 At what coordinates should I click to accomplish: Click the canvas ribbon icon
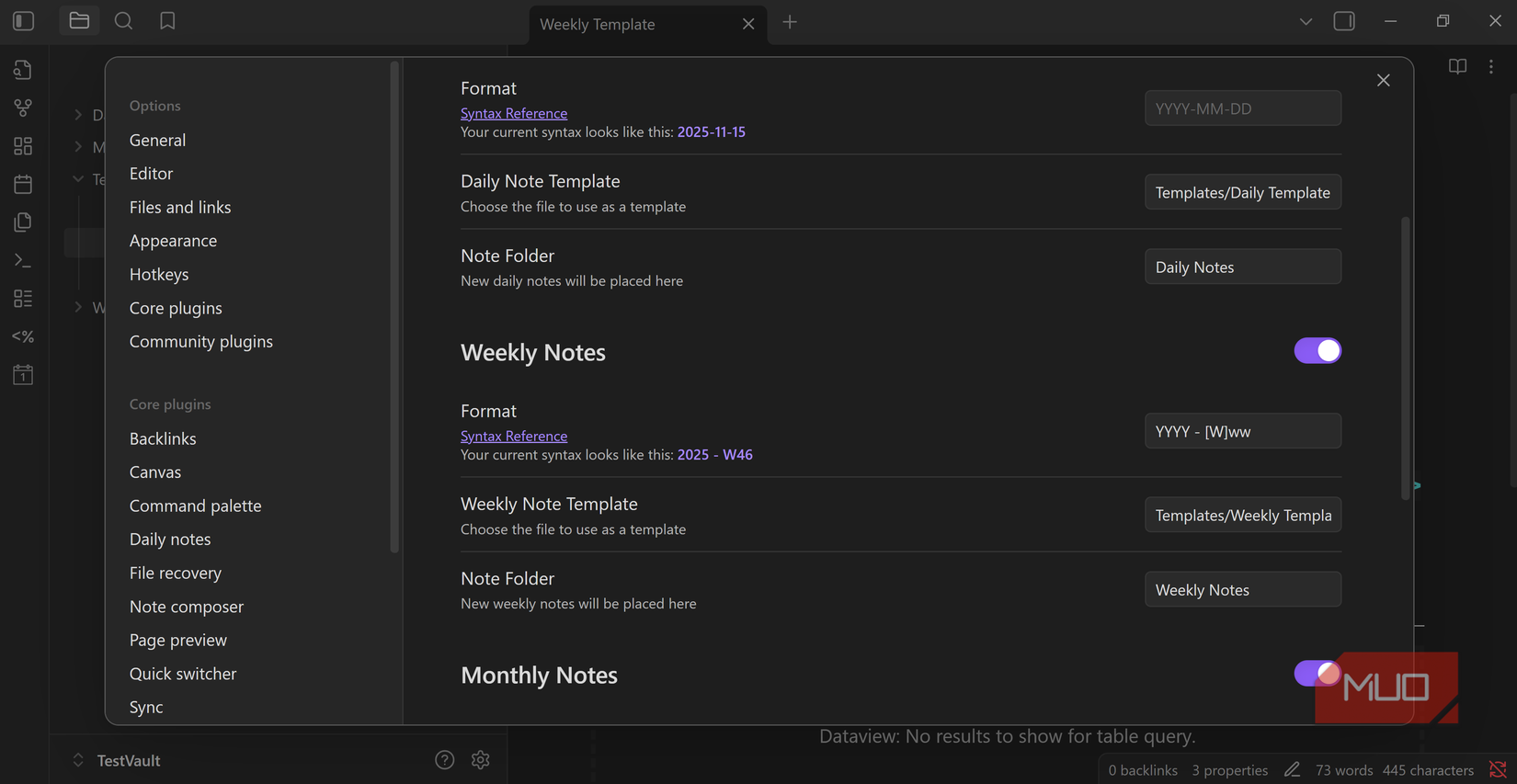23,146
